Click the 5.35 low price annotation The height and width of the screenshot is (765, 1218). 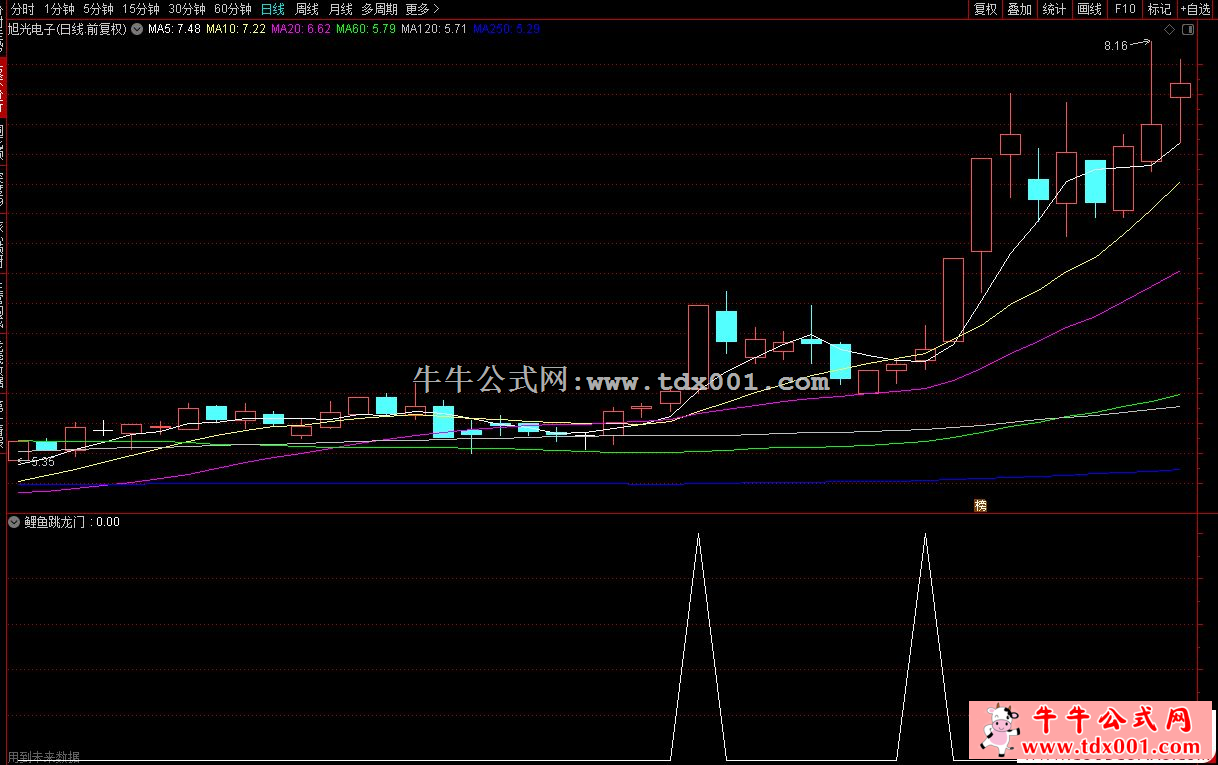(x=42, y=462)
